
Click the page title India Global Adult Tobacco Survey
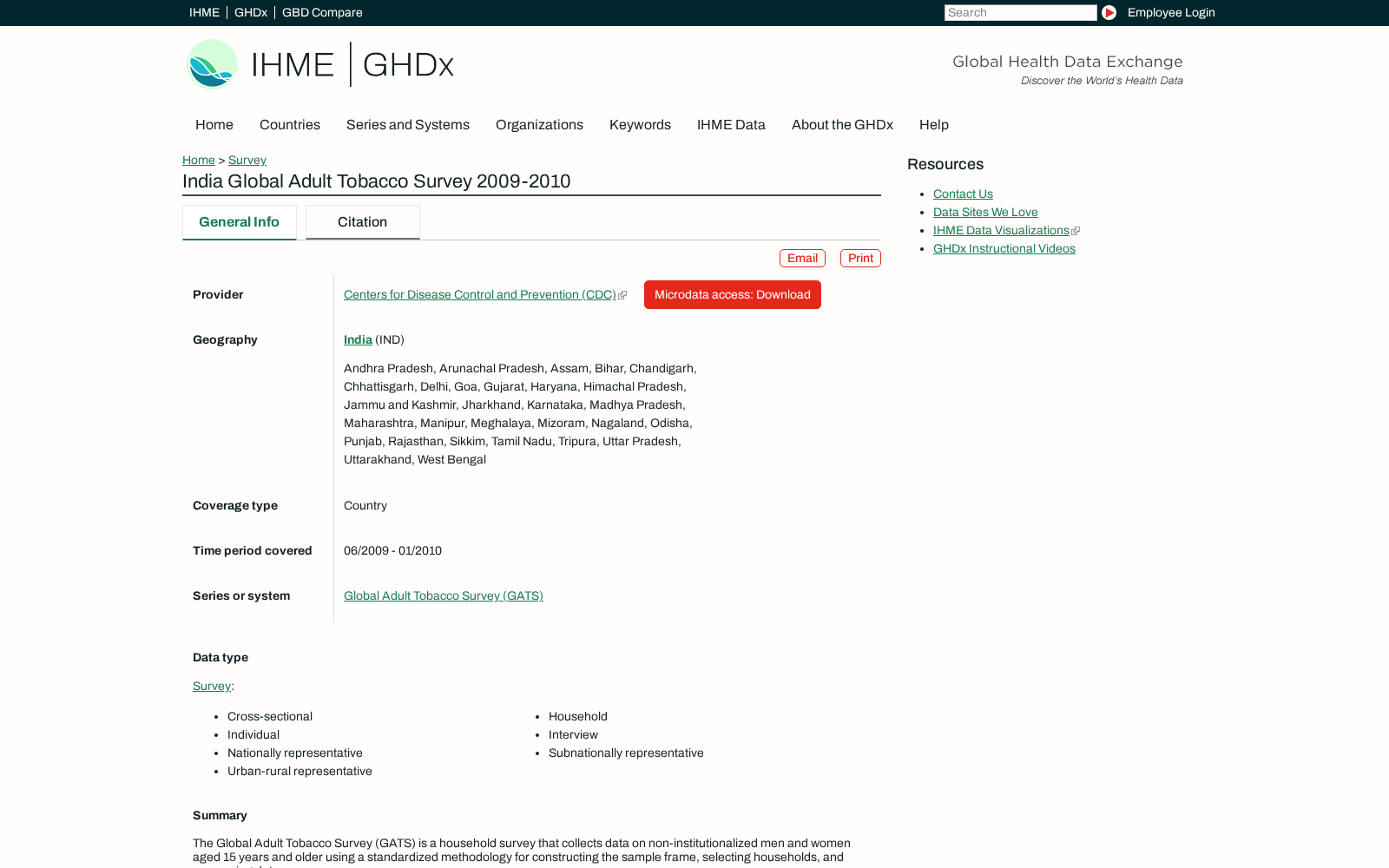pyautogui.click(x=377, y=181)
